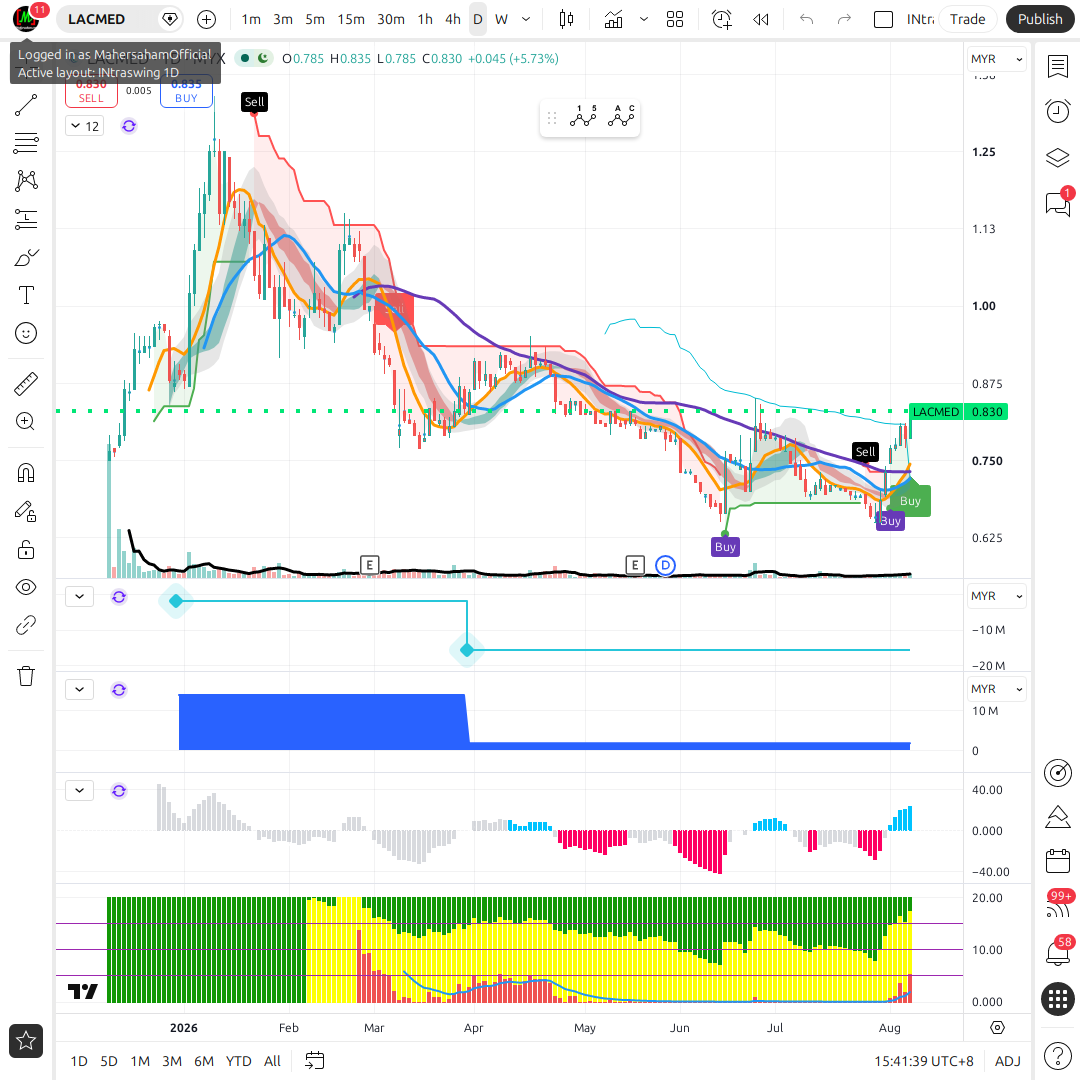Select the trend line drawing tool

26,105
